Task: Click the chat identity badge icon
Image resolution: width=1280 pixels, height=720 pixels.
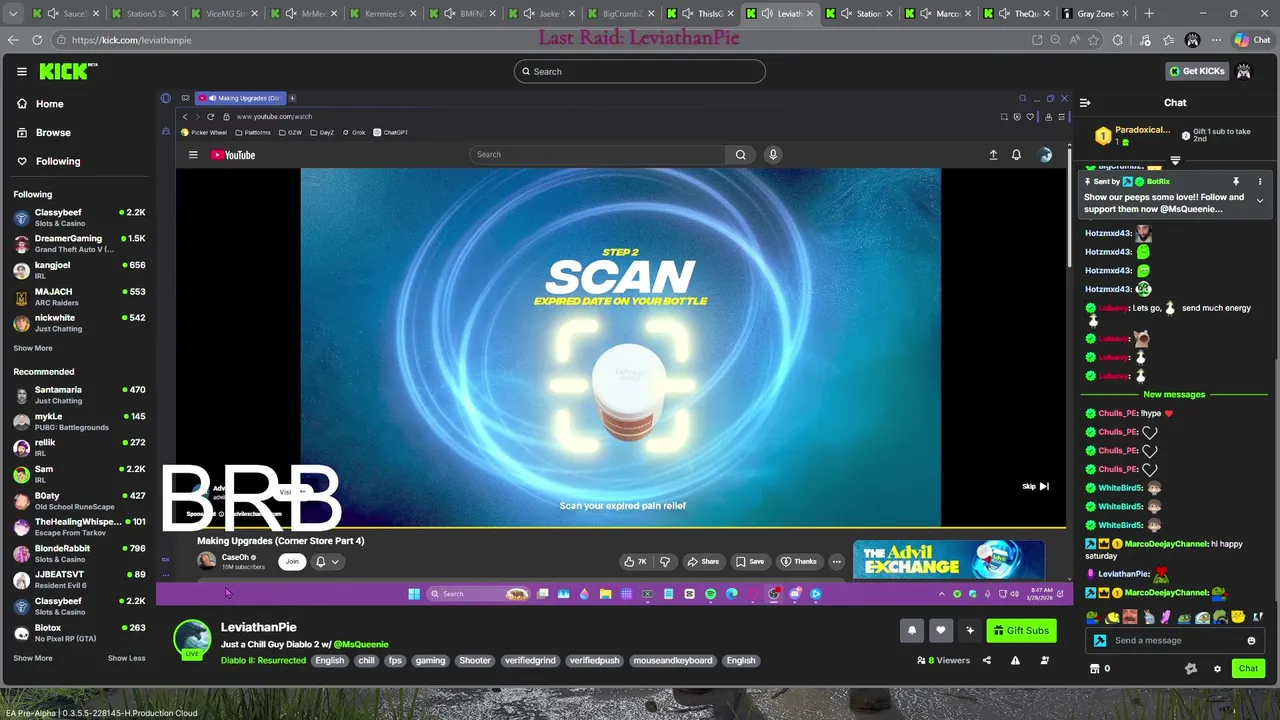Action: 1100,640
